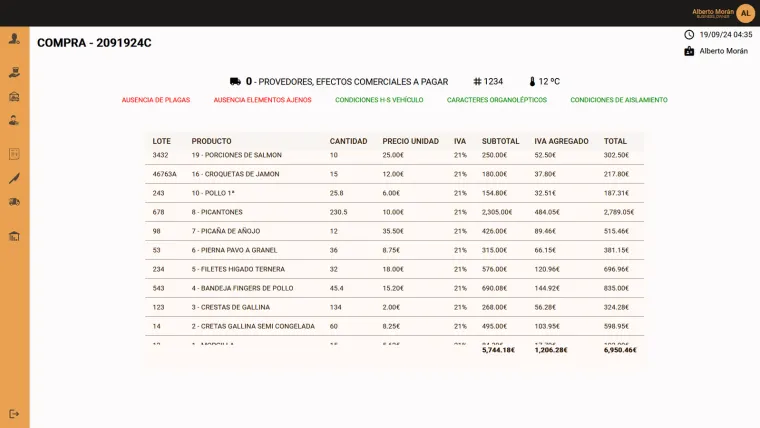
Task: Select product 7 - PICAÑA DE AÑOJO
Action: coord(225,231)
